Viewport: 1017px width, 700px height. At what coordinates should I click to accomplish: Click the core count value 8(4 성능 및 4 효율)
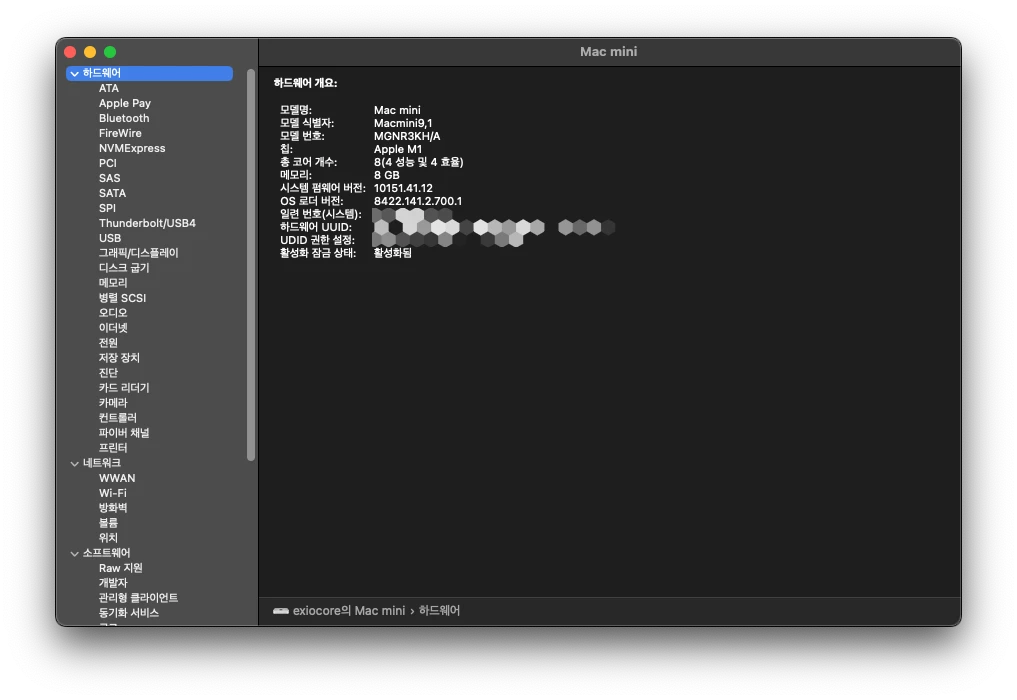[x=418, y=162]
